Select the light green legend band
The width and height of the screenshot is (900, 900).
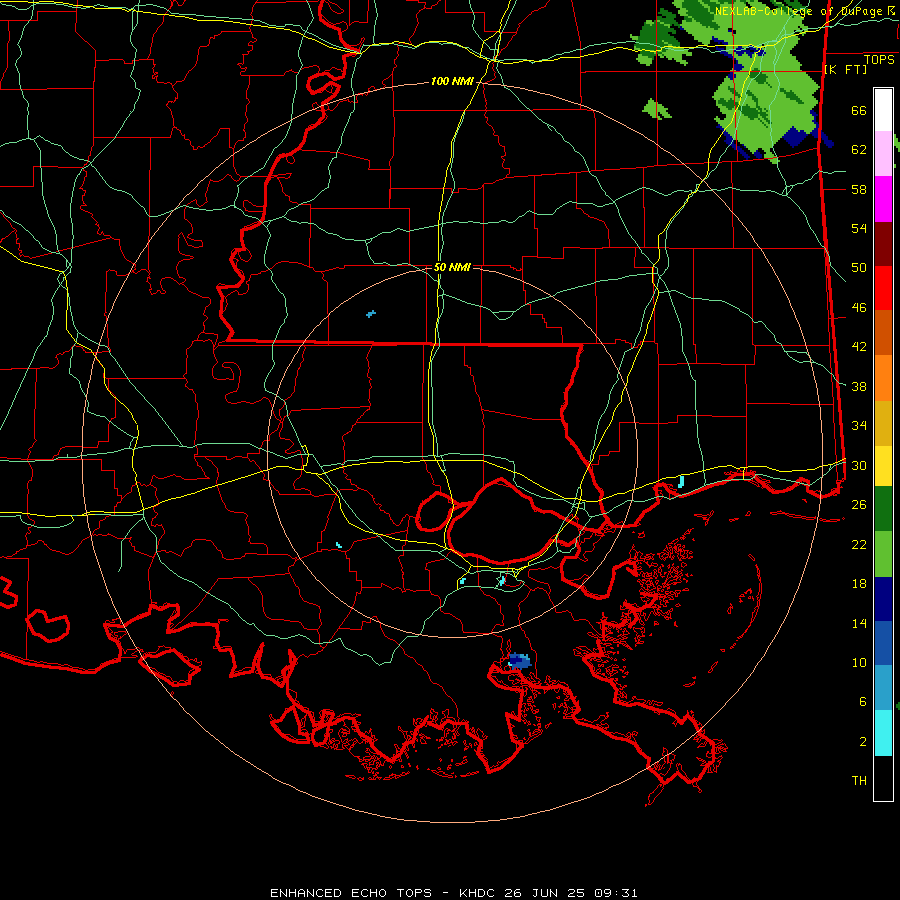coord(883,554)
